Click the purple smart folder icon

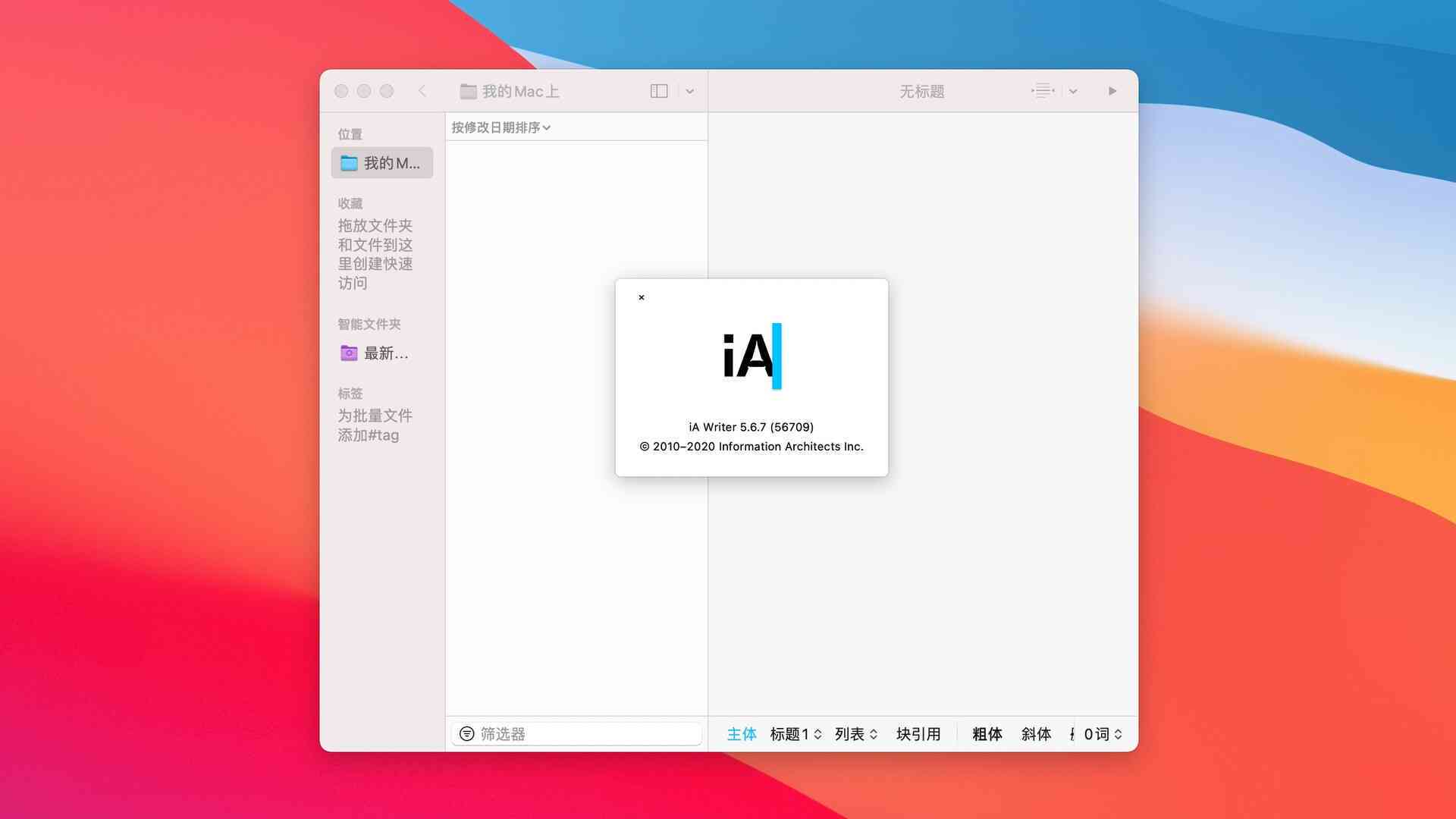[349, 353]
